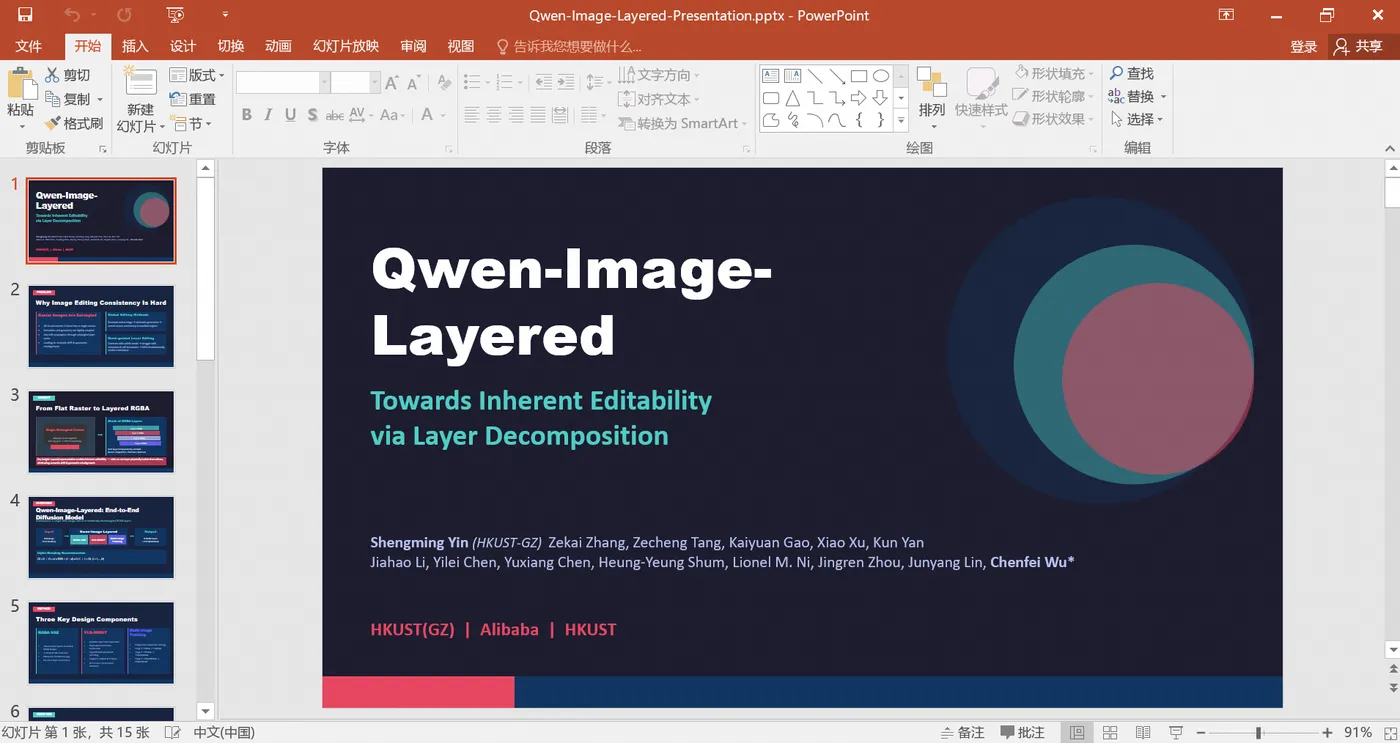
Task: Click the New Slide (新建幻灯片) icon
Action: (140, 83)
